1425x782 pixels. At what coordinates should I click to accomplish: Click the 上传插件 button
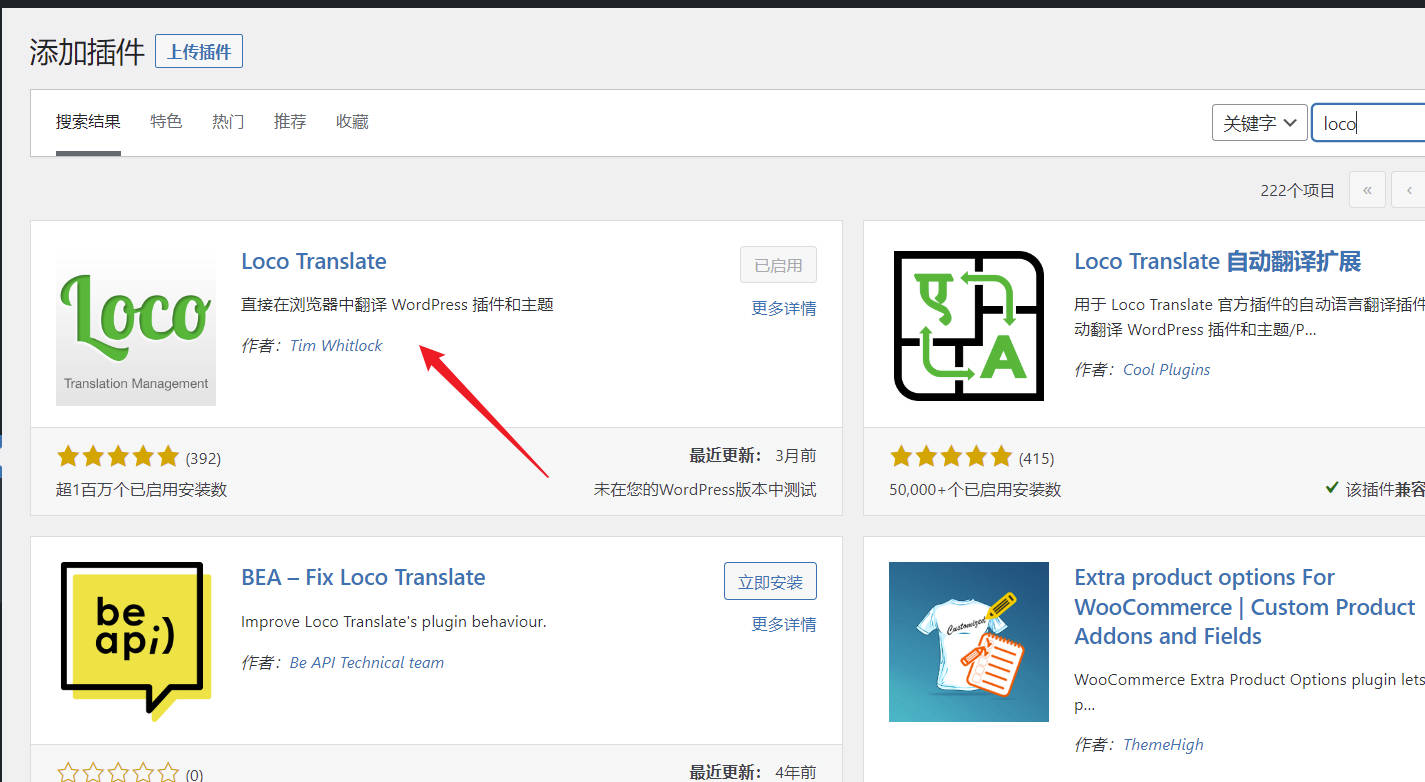[199, 51]
